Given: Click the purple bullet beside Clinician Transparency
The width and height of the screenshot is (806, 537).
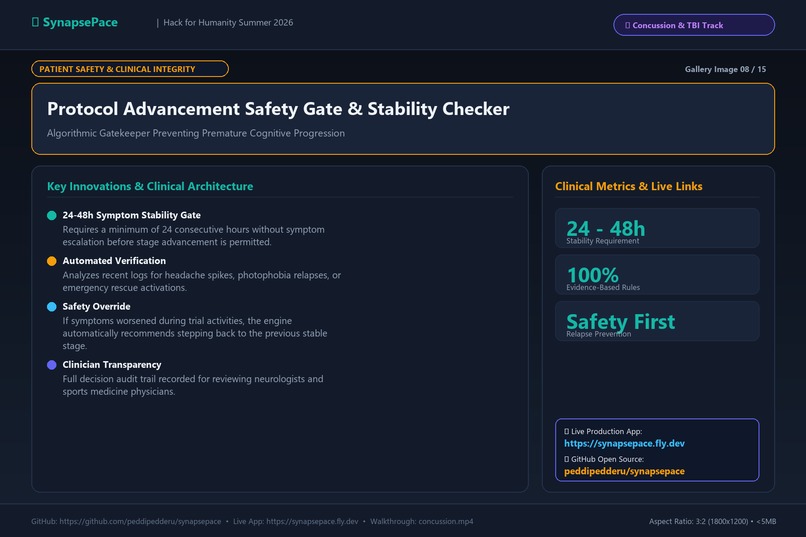Looking at the screenshot, I should click(51, 365).
